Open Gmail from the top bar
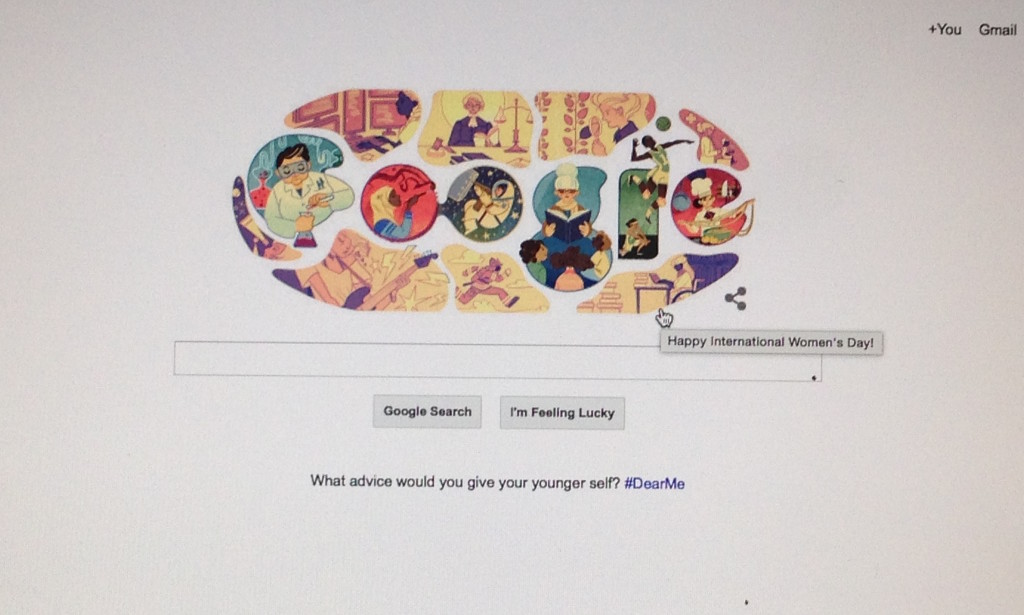The height and width of the screenshot is (615, 1024). pos(997,29)
